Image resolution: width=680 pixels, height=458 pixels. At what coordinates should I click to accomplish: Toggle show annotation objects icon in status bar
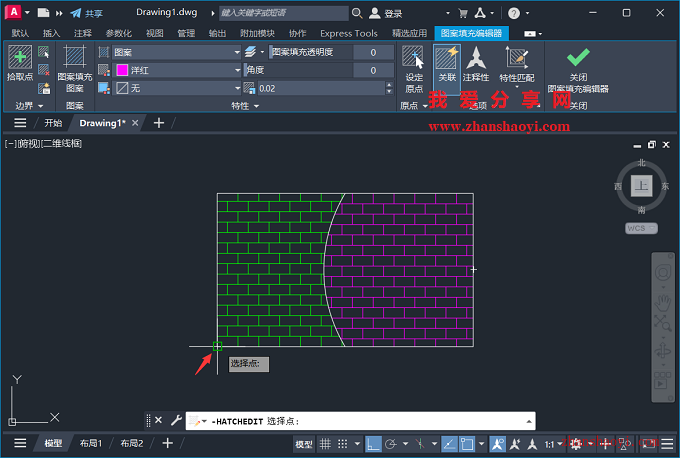click(497, 444)
